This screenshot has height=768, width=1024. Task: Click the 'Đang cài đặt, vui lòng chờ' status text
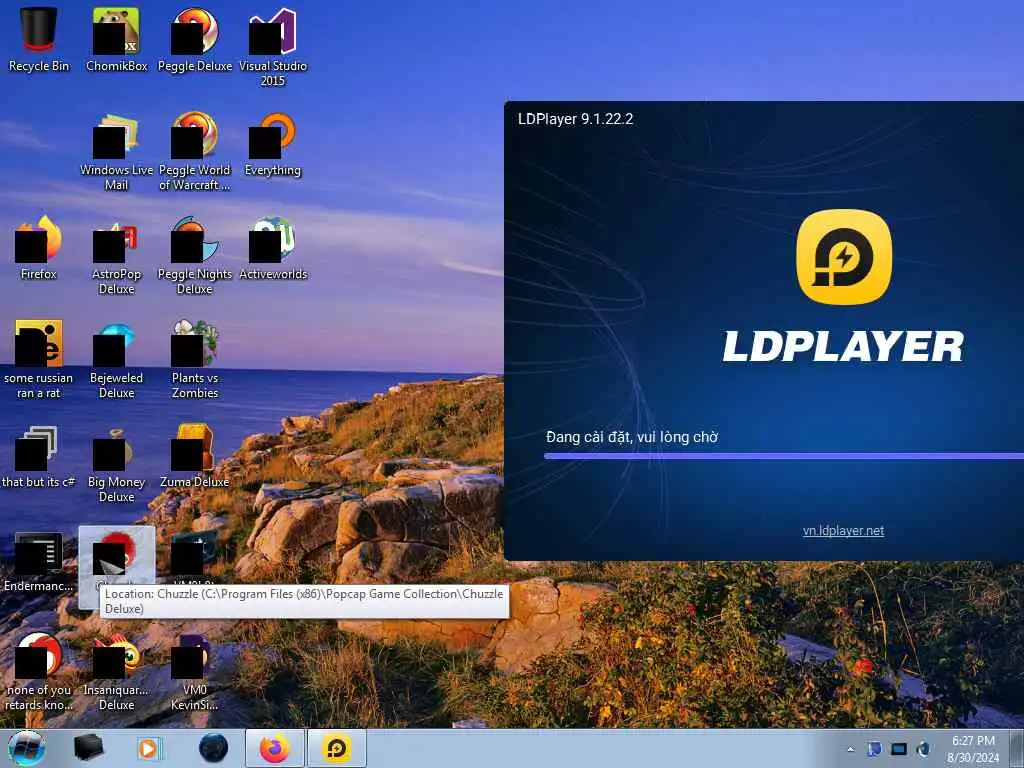(x=632, y=437)
